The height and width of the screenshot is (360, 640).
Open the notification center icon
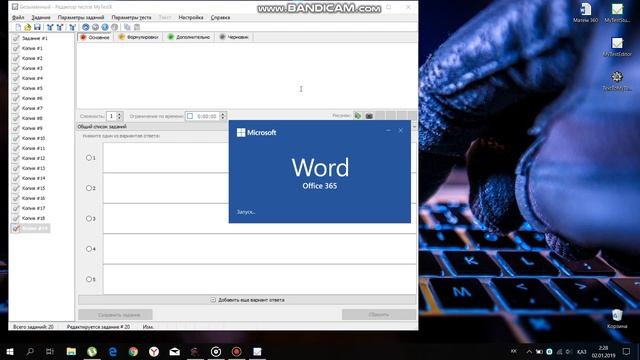pyautogui.click(x=627, y=351)
